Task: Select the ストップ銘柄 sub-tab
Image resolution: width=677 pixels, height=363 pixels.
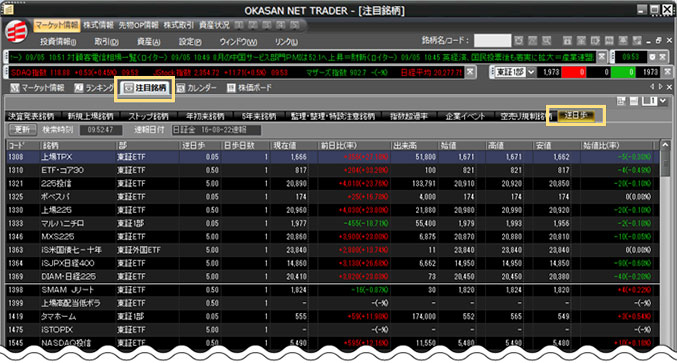Action: click(148, 116)
